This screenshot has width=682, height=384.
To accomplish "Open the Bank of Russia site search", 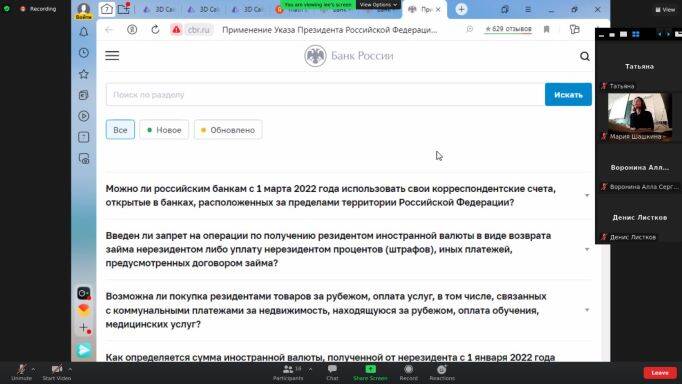I will point(585,56).
